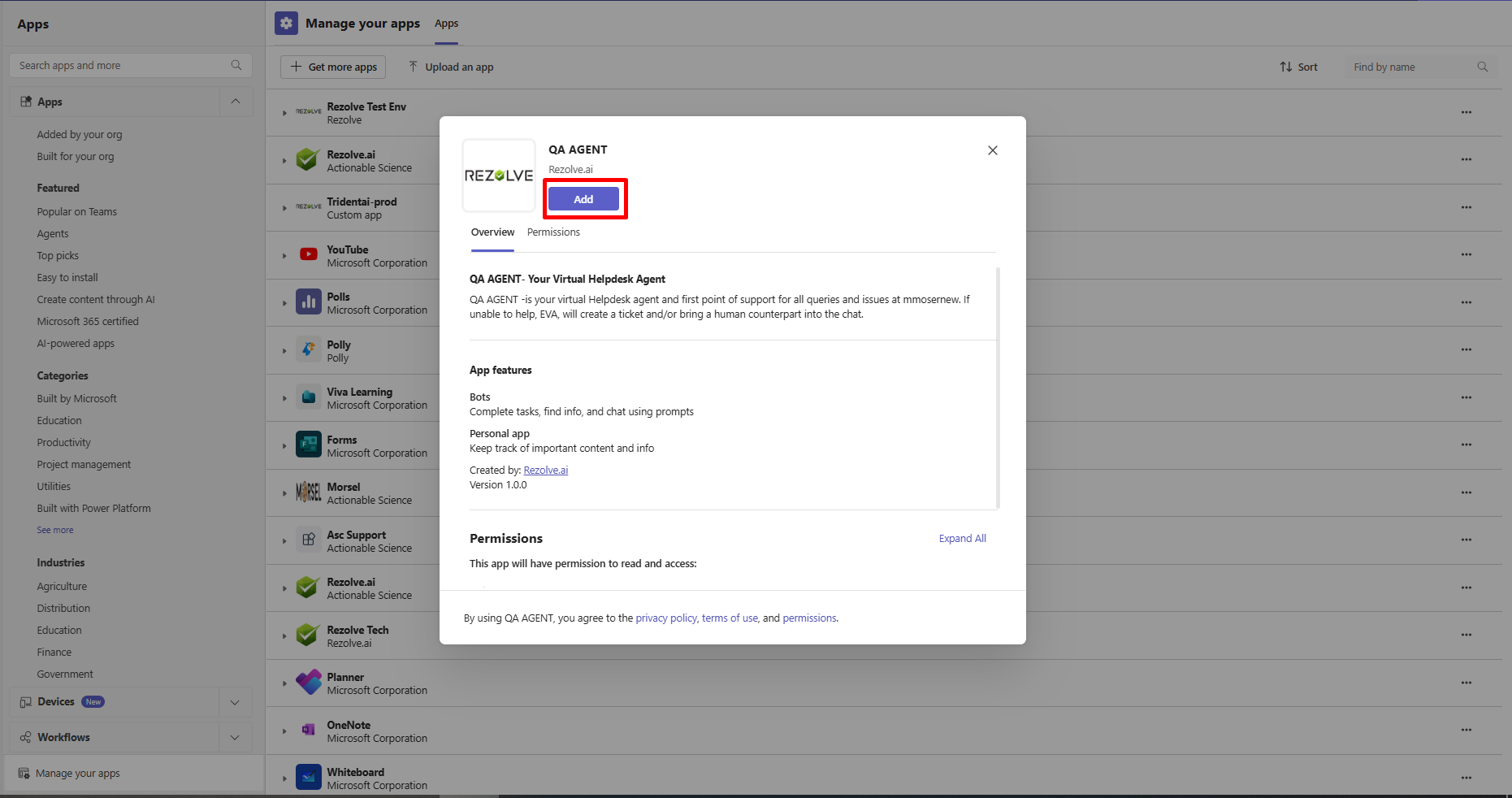Click the Whiteboard app icon
Image resolution: width=1512 pixels, height=798 pixels.
coord(309,778)
